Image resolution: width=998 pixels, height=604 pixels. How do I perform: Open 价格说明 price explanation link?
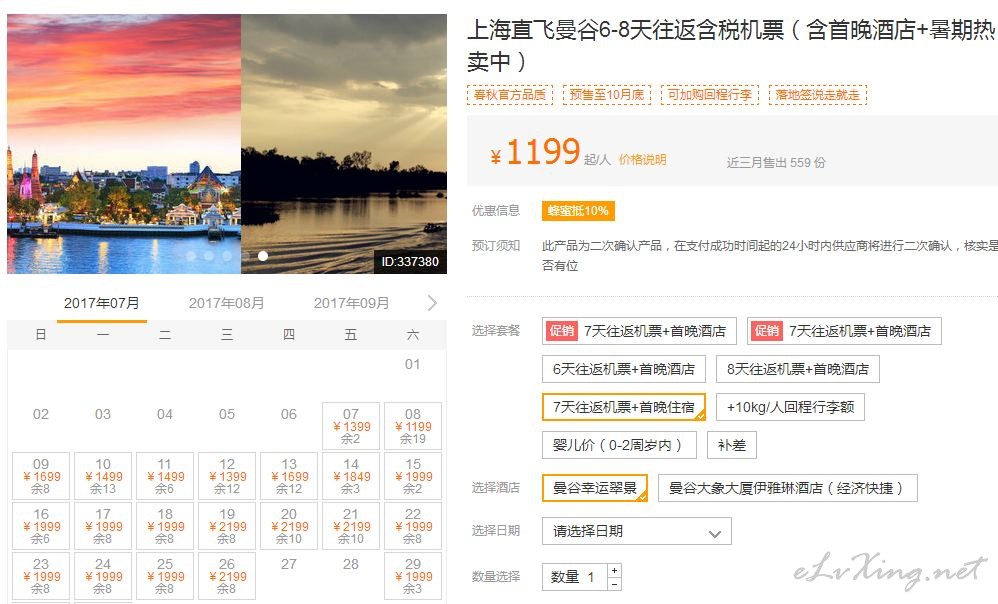[x=642, y=160]
